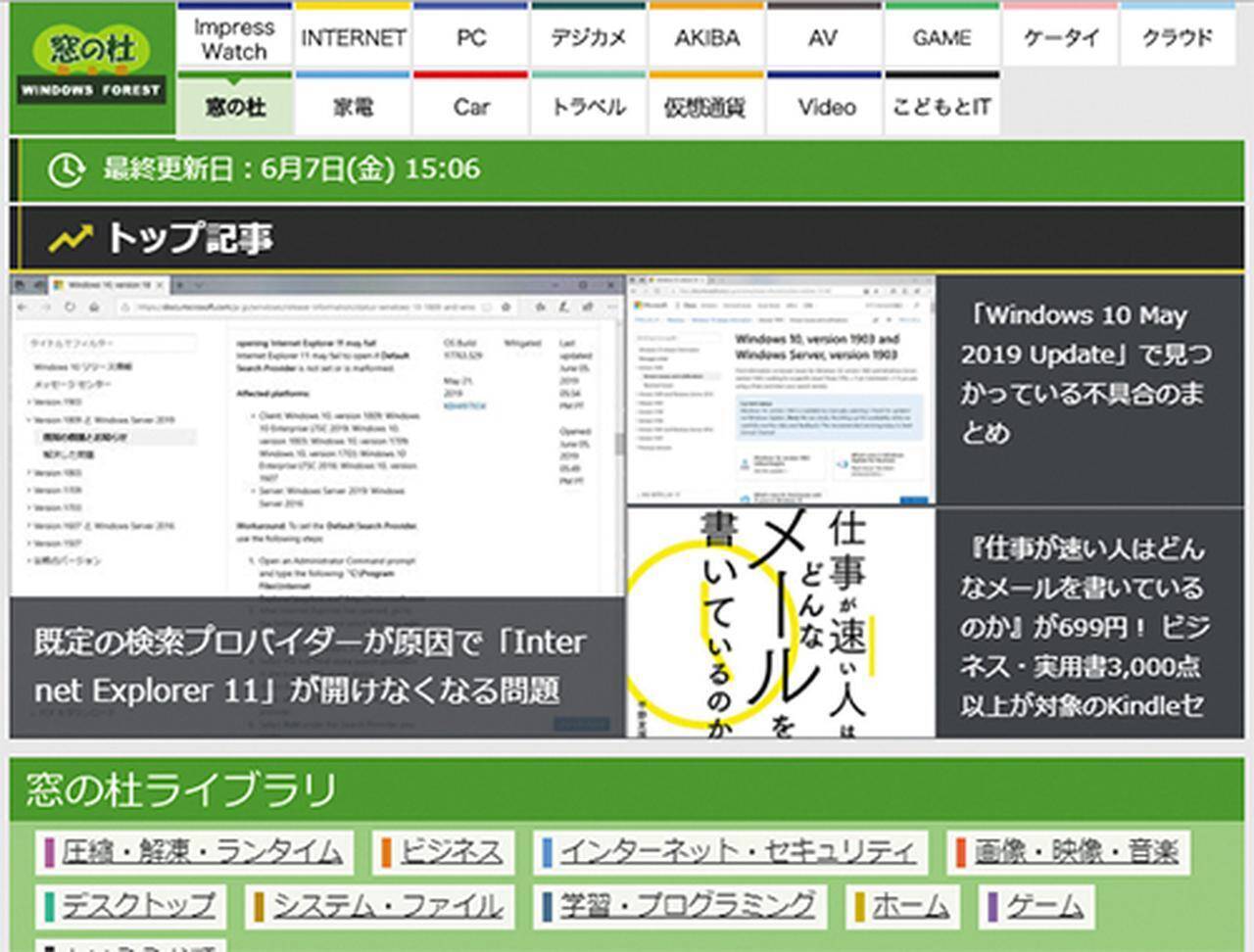Open the デジカメ tab
The image size is (1254, 952).
pyautogui.click(x=588, y=37)
